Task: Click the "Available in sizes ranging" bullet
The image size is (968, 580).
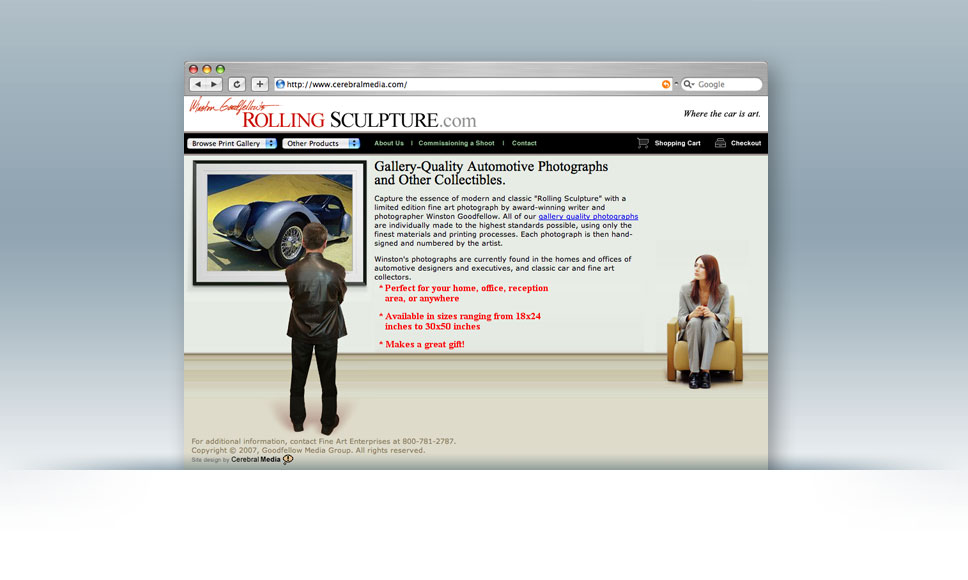Action: (459, 321)
